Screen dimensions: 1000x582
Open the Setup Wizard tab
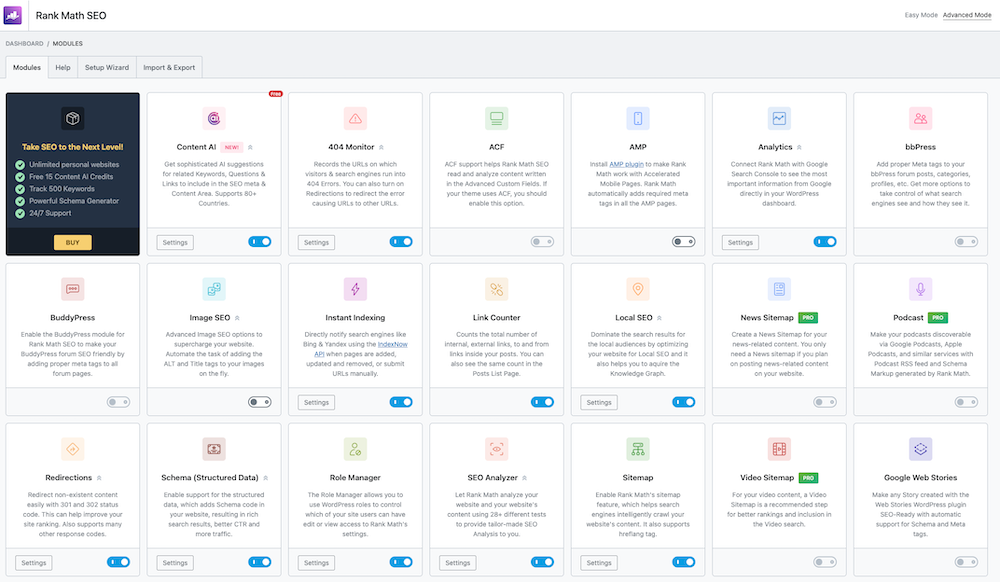coord(107,68)
